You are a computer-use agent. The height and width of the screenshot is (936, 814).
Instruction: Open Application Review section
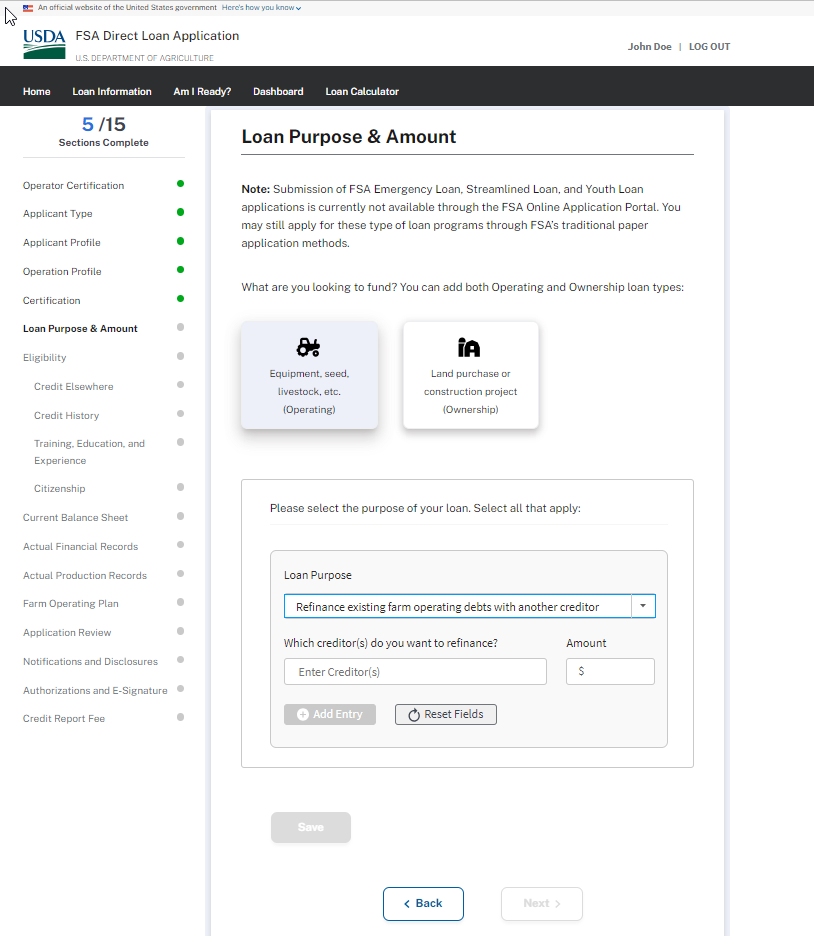[x=67, y=632]
